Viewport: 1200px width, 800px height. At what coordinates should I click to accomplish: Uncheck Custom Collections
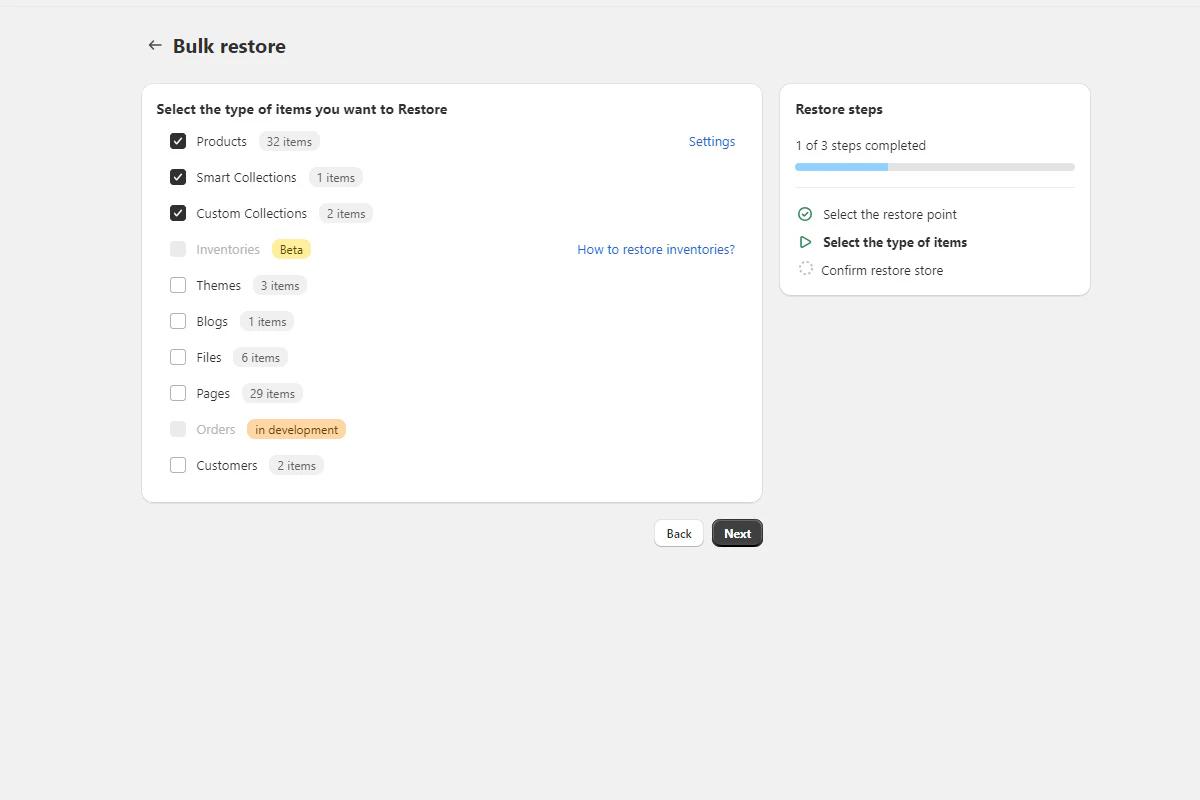(178, 213)
